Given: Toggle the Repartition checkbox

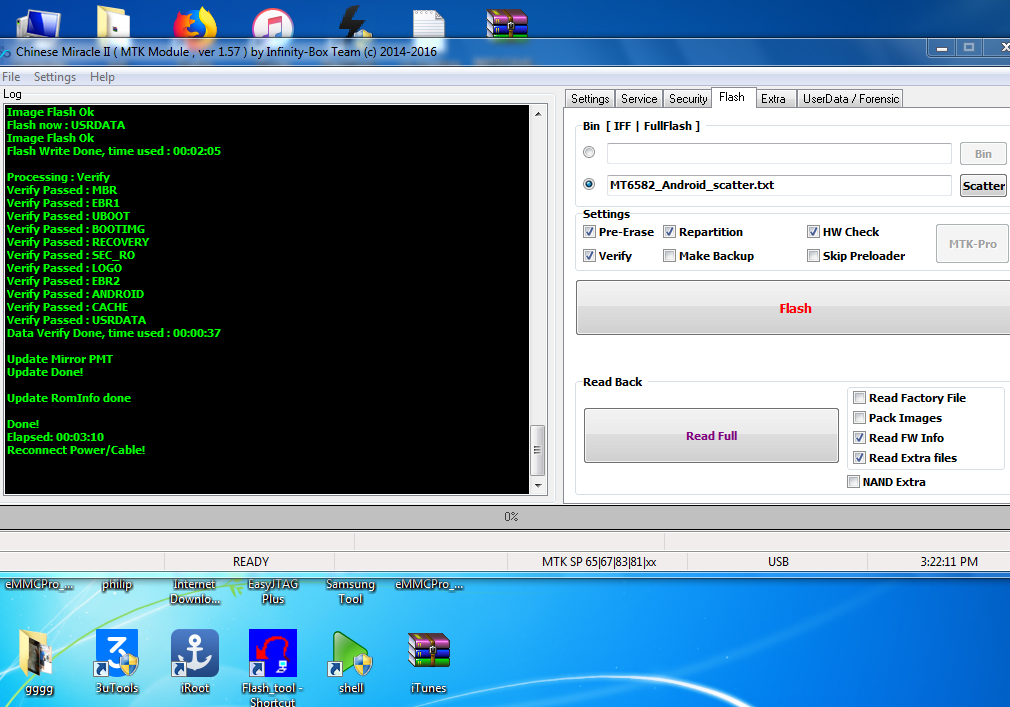Looking at the screenshot, I should (x=669, y=232).
